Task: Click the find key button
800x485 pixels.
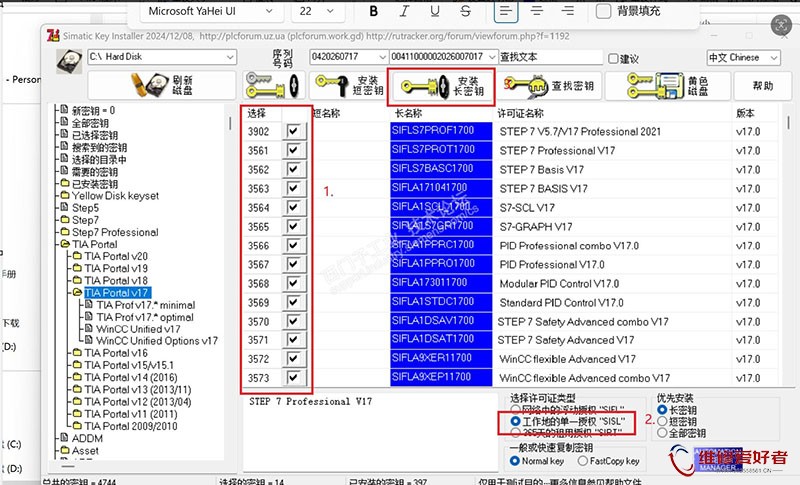Action: click(x=551, y=85)
